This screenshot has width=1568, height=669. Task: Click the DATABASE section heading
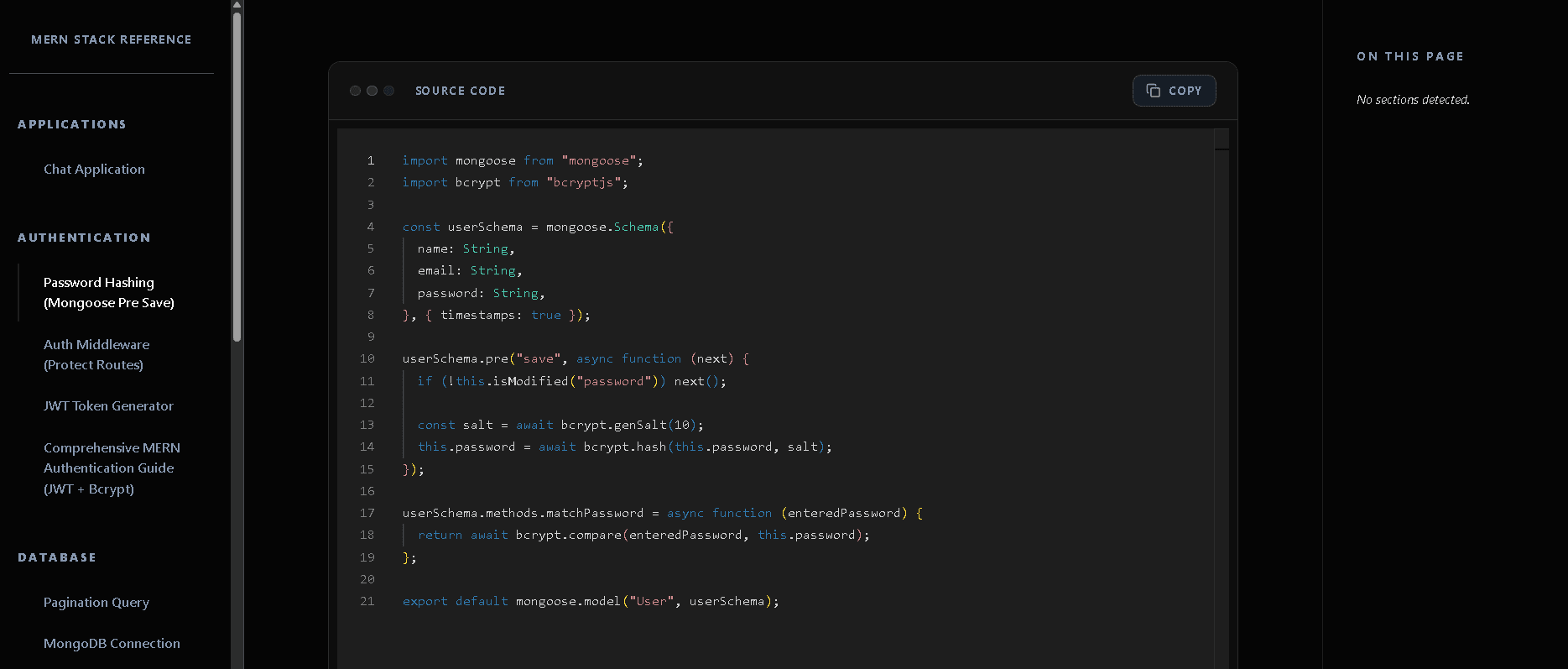tap(57, 557)
